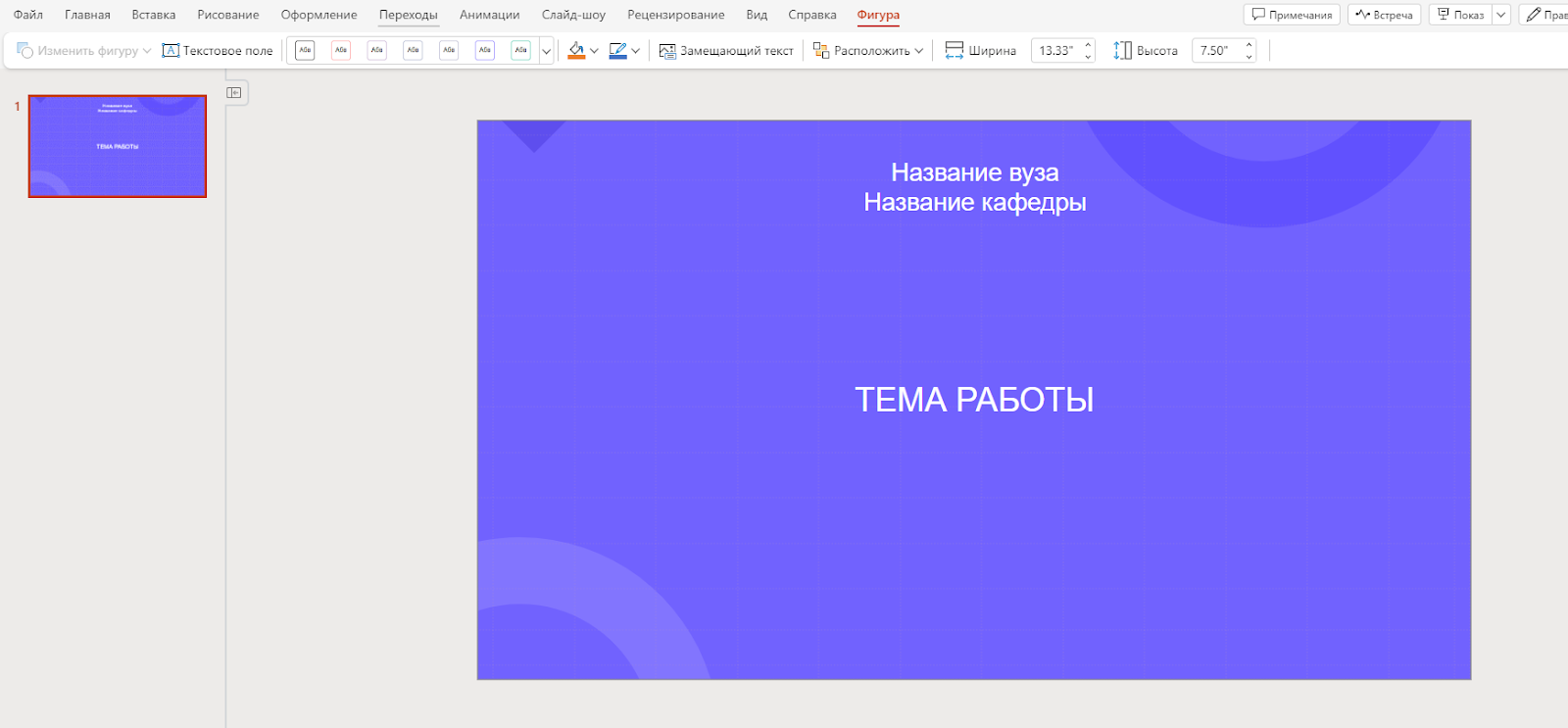Image resolution: width=1568 pixels, height=728 pixels.
Task: Switch to the Переходы tab
Action: pyautogui.click(x=409, y=15)
